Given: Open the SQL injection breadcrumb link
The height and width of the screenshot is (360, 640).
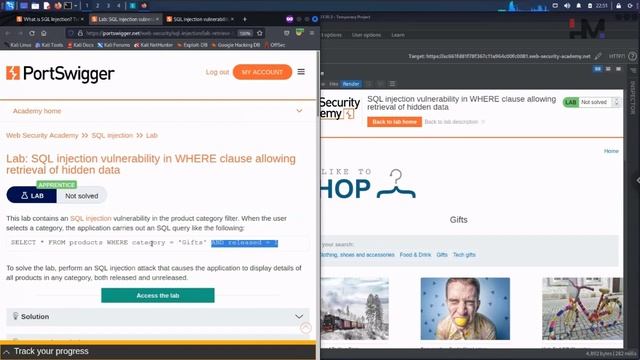Looking at the screenshot, I should click(x=112, y=136).
